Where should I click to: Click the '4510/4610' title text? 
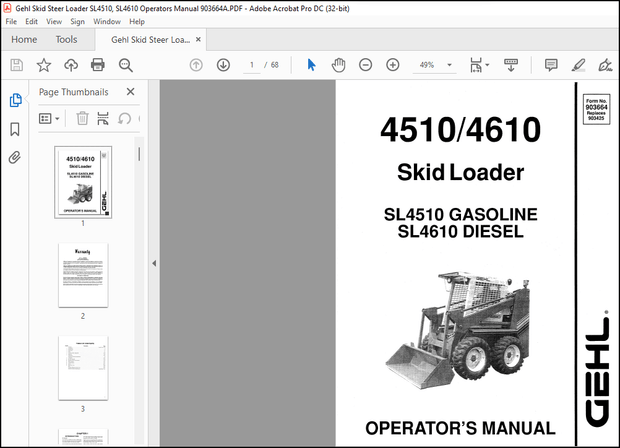pyautogui.click(x=460, y=129)
